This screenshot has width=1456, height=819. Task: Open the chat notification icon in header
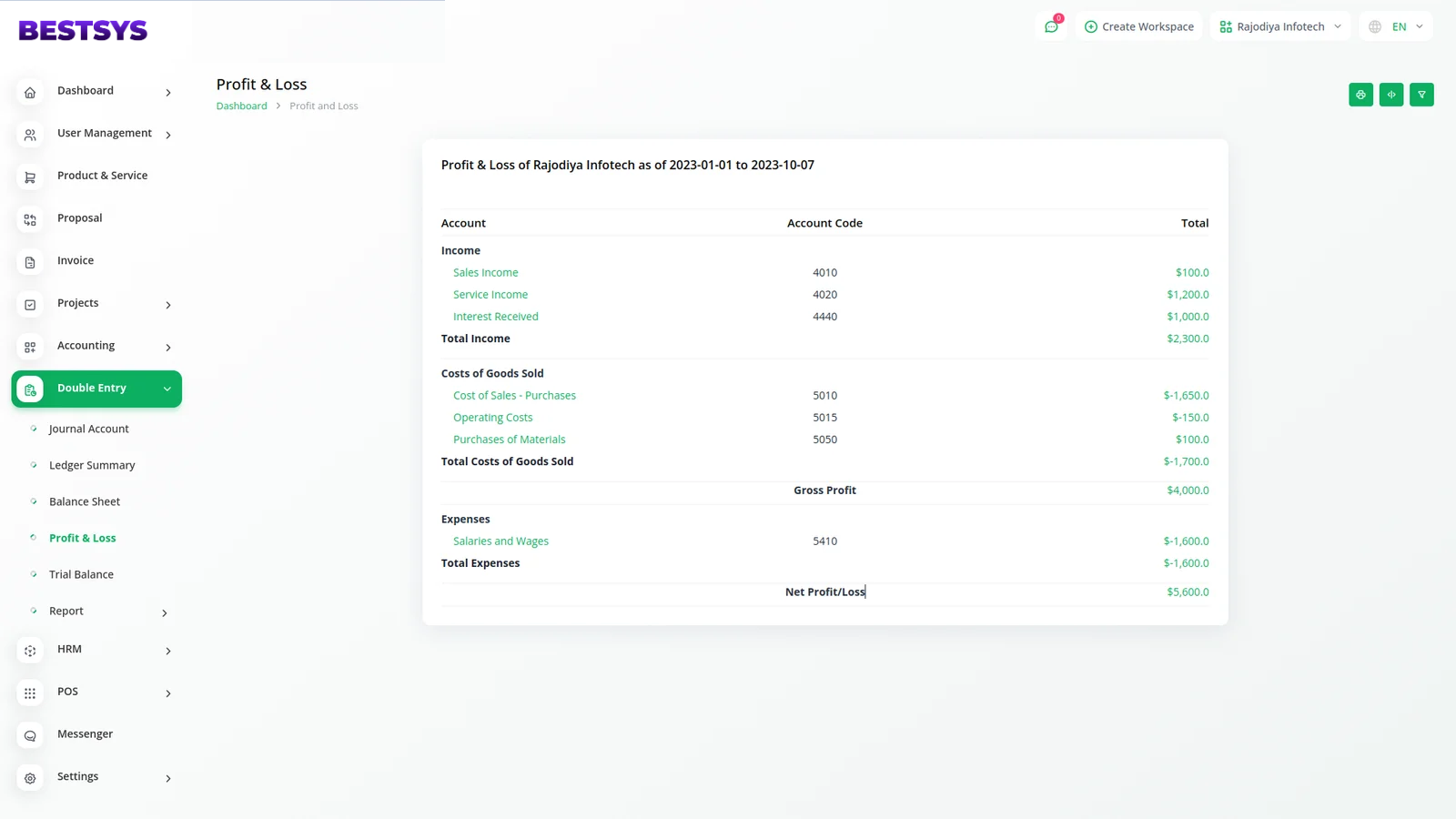click(1051, 26)
